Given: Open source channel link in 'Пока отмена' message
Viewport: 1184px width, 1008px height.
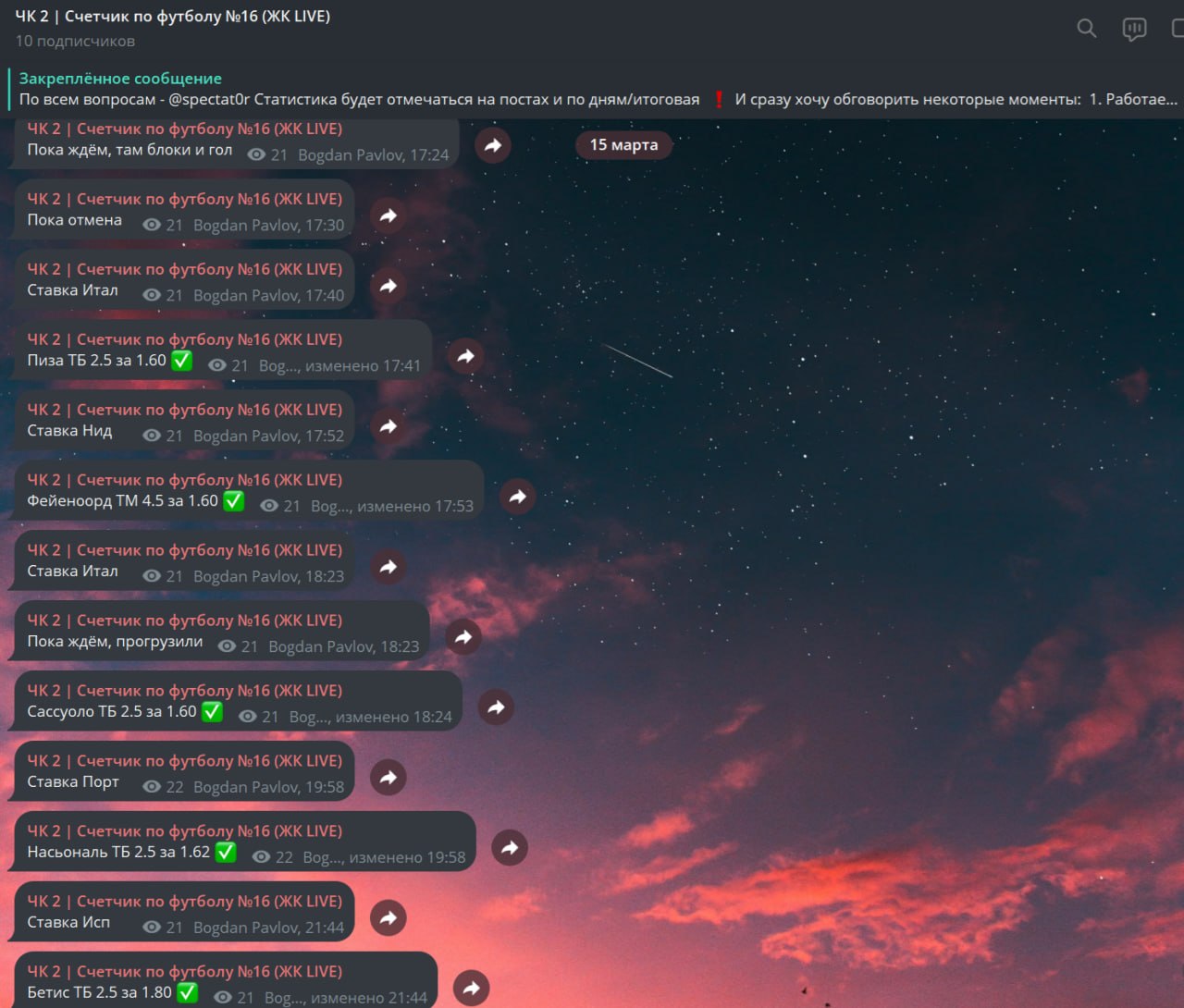Looking at the screenshot, I should [x=184, y=199].
